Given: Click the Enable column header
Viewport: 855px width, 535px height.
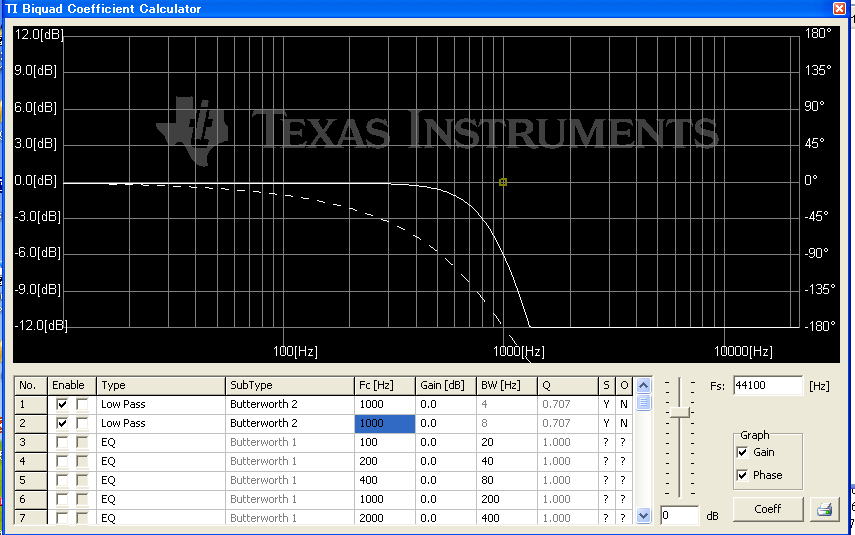Looking at the screenshot, I should coord(72,386).
